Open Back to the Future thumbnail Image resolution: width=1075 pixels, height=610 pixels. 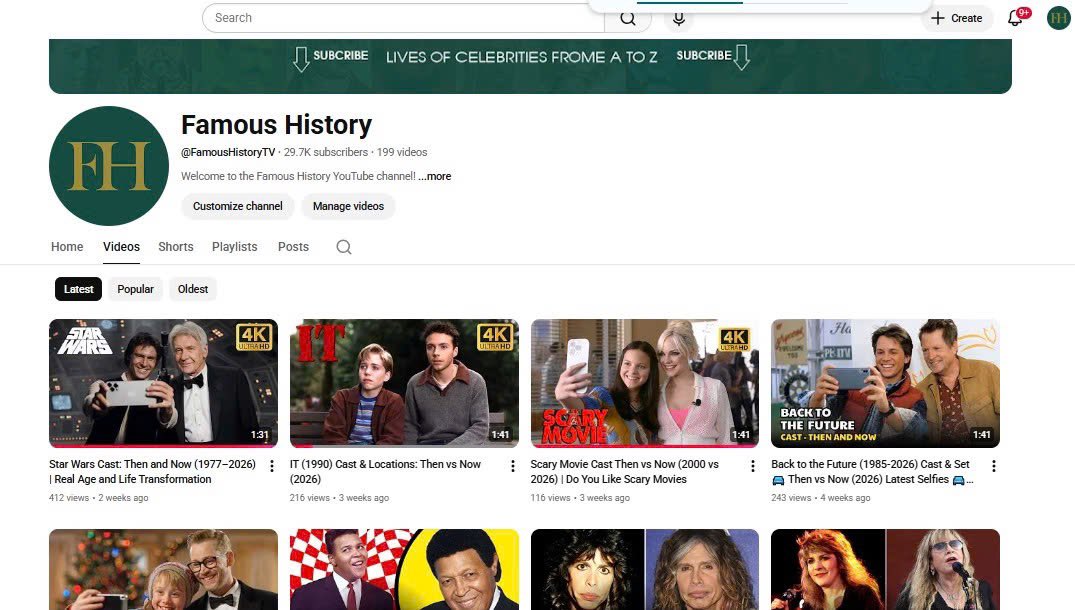(x=886, y=383)
